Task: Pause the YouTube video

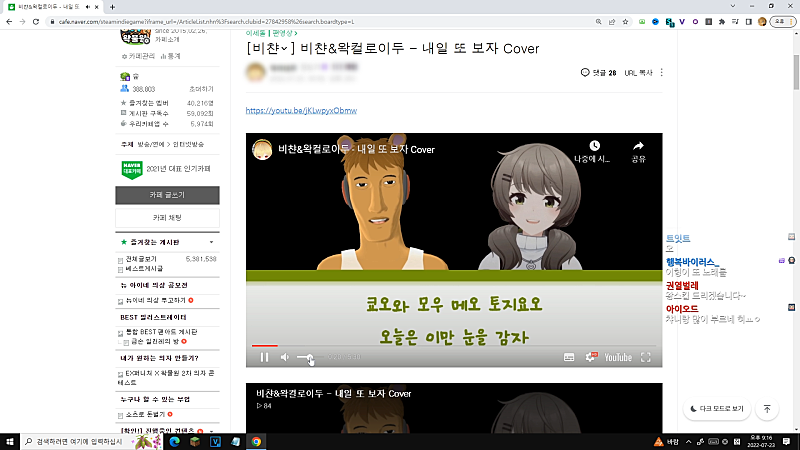Action: tap(264, 358)
